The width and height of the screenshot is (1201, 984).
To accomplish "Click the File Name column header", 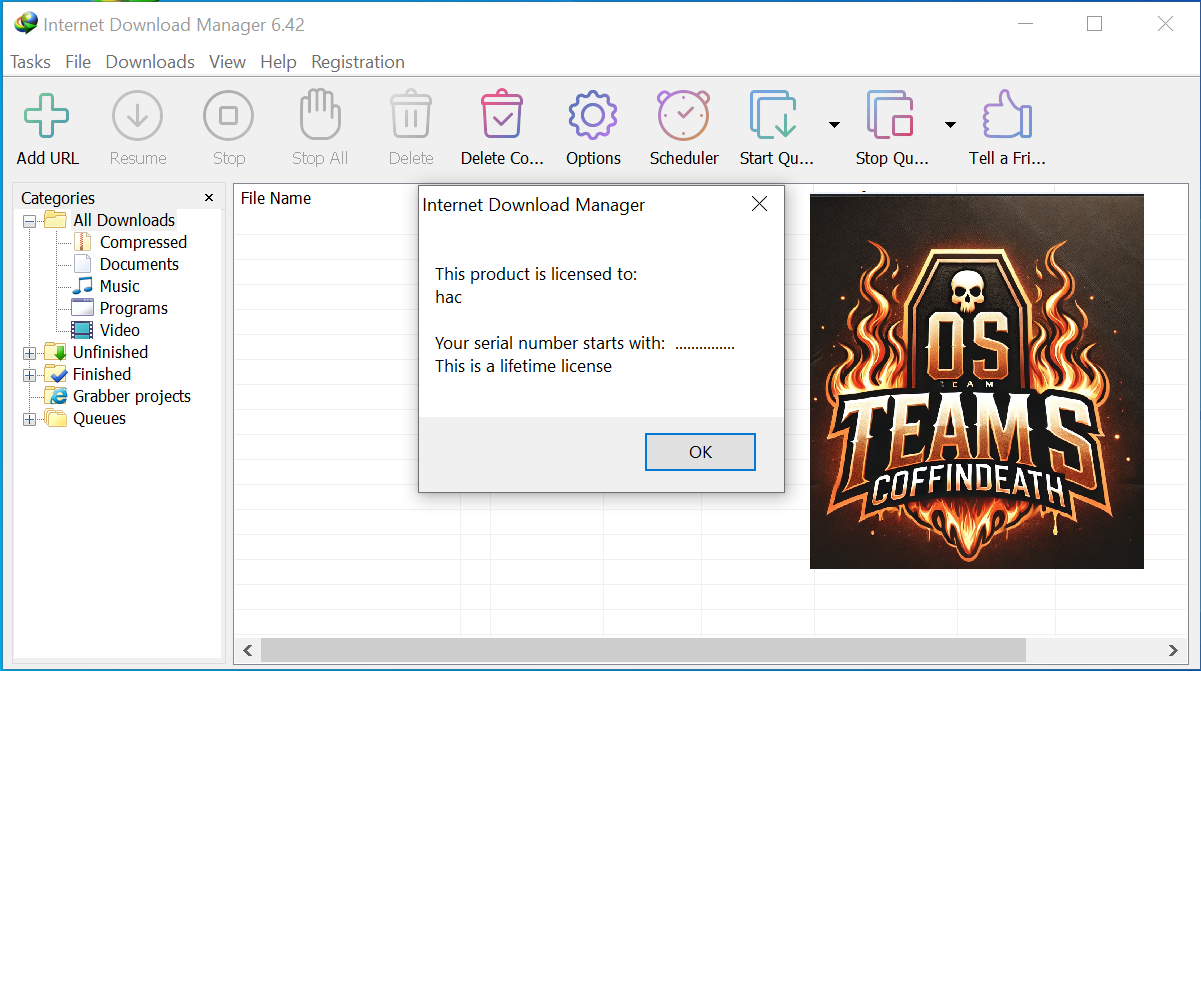I will [x=275, y=198].
